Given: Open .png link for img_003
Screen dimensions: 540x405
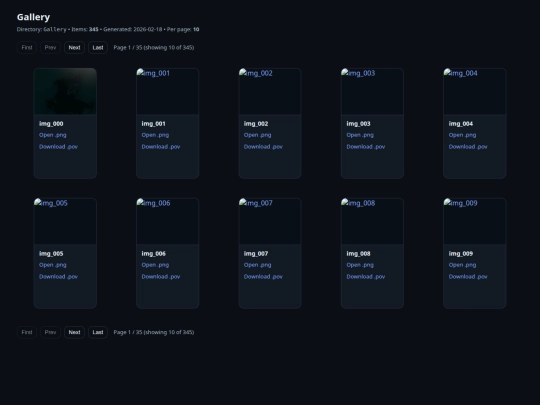Looking at the screenshot, I should tap(360, 135).
